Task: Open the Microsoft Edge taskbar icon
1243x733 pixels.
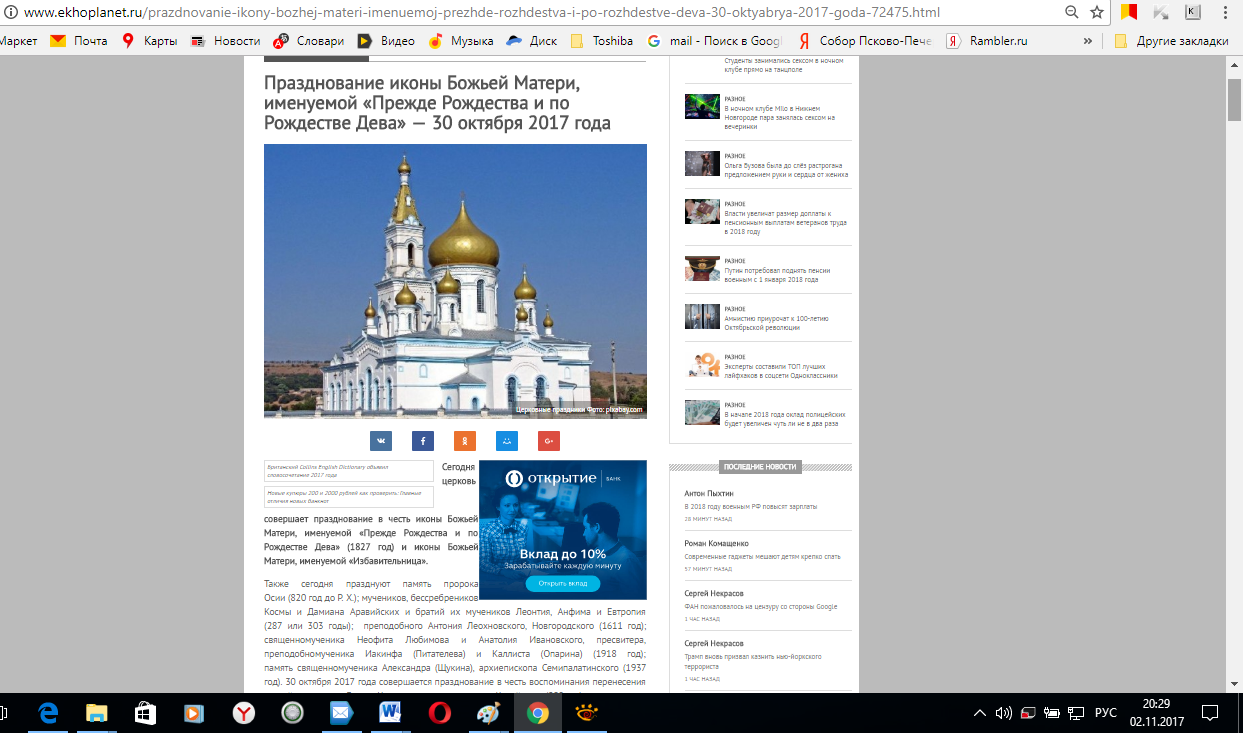Action: 47,713
